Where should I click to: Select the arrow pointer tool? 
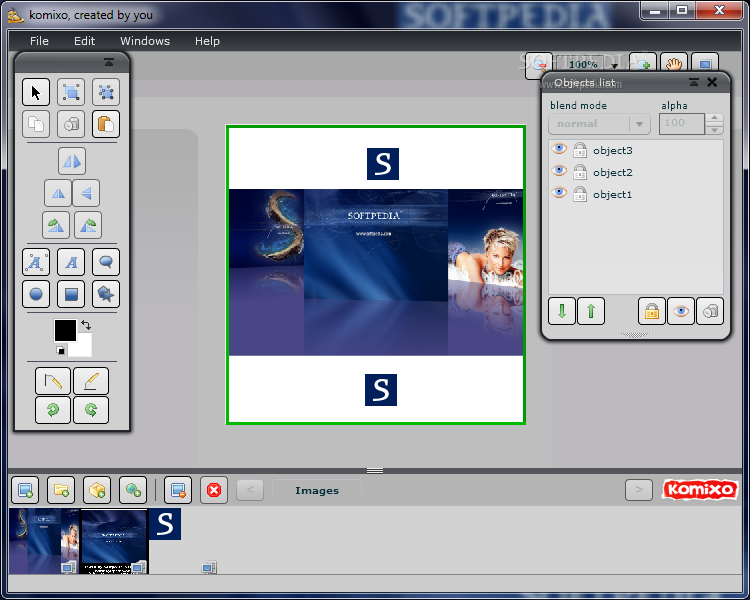click(36, 92)
